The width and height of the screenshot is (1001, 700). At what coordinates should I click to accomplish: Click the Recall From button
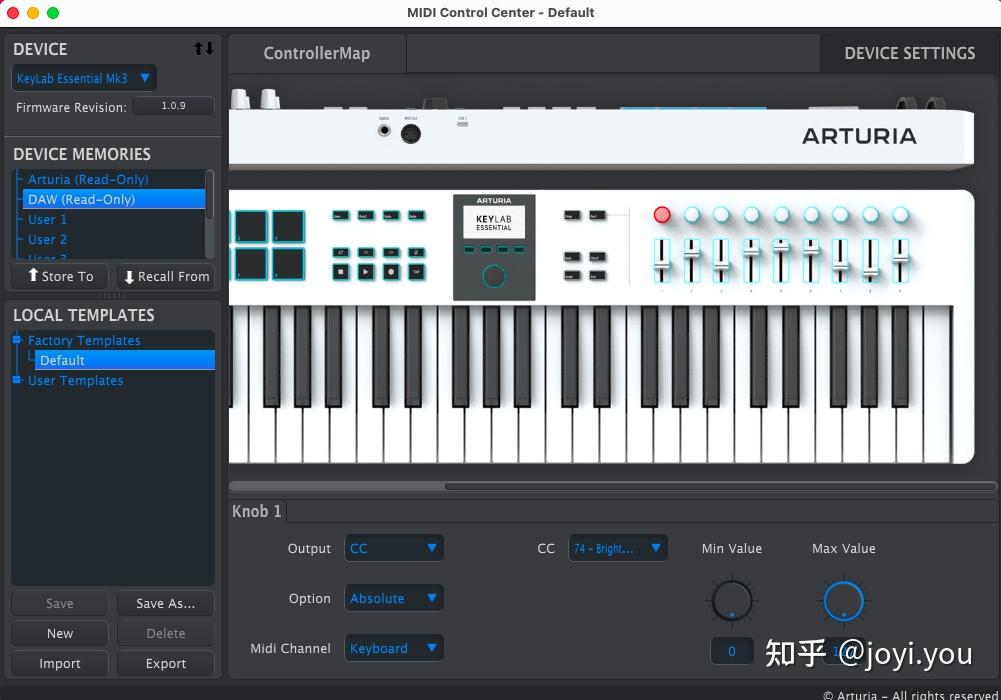click(165, 276)
